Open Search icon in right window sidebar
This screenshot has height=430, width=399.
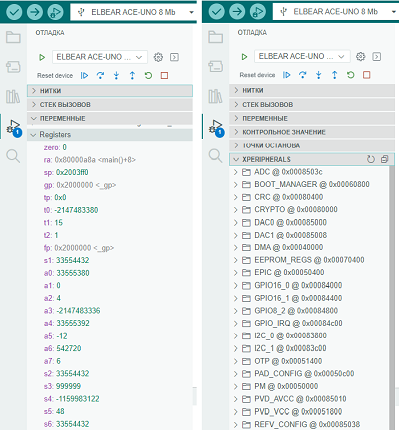[x=215, y=155]
